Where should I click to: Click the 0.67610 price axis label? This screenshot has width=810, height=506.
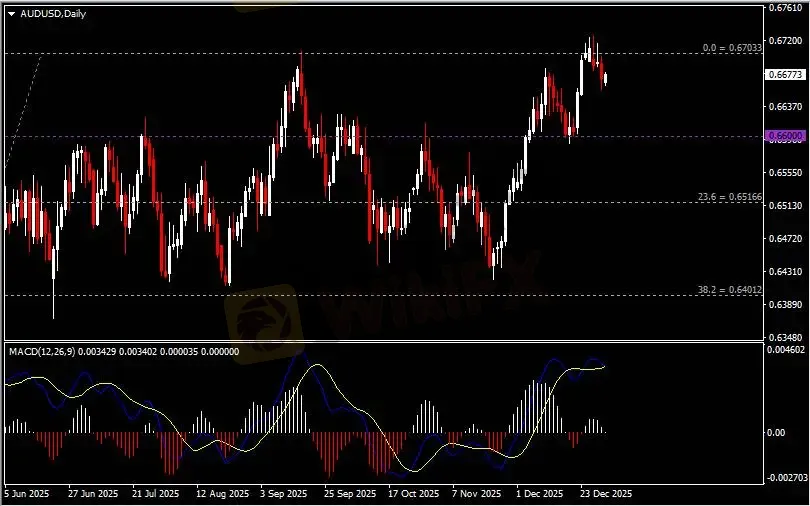783,8
